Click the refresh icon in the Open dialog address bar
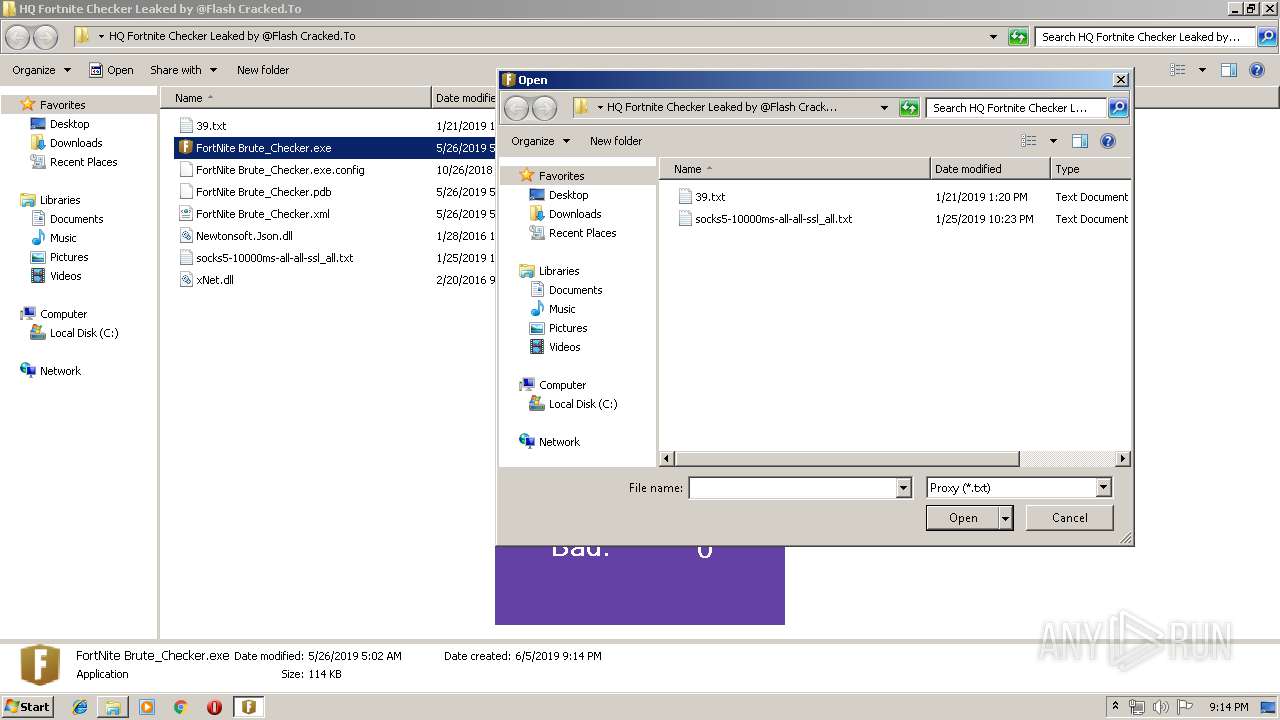 pos(909,108)
